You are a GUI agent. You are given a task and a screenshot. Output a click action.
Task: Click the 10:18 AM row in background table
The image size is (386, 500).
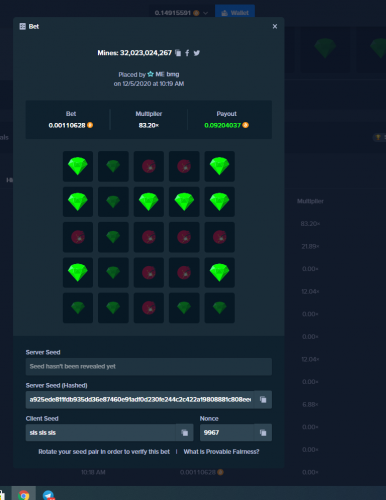pos(93,472)
